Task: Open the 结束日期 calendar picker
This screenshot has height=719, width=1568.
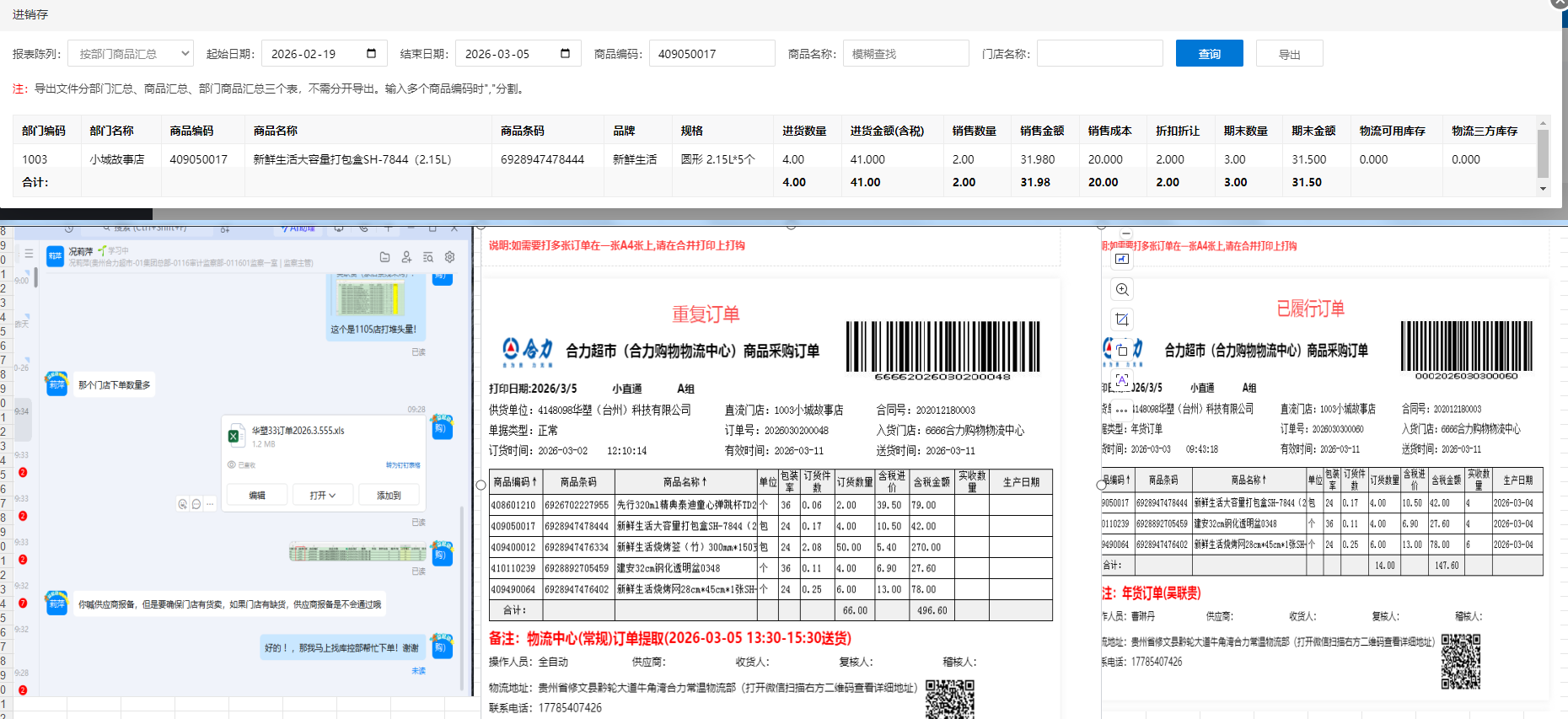Action: [565, 54]
